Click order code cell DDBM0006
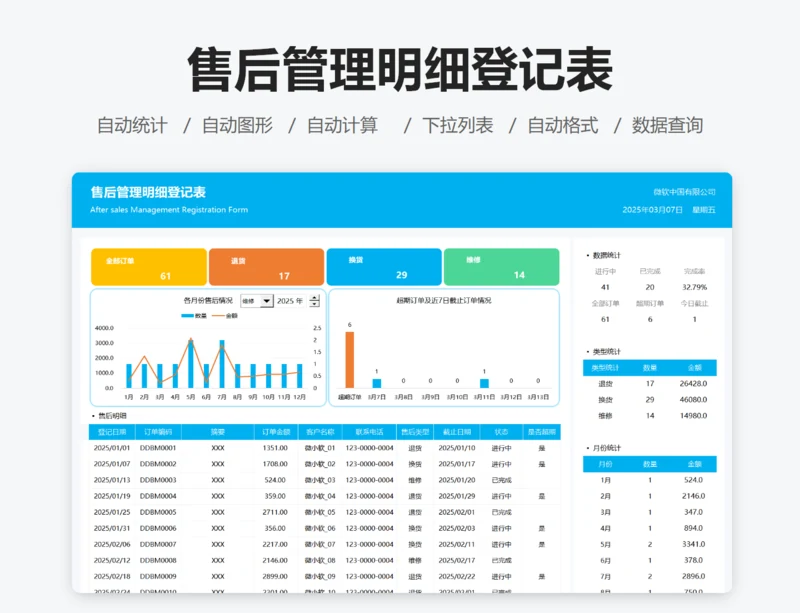This screenshot has height=613, width=800. pyautogui.click(x=158, y=528)
